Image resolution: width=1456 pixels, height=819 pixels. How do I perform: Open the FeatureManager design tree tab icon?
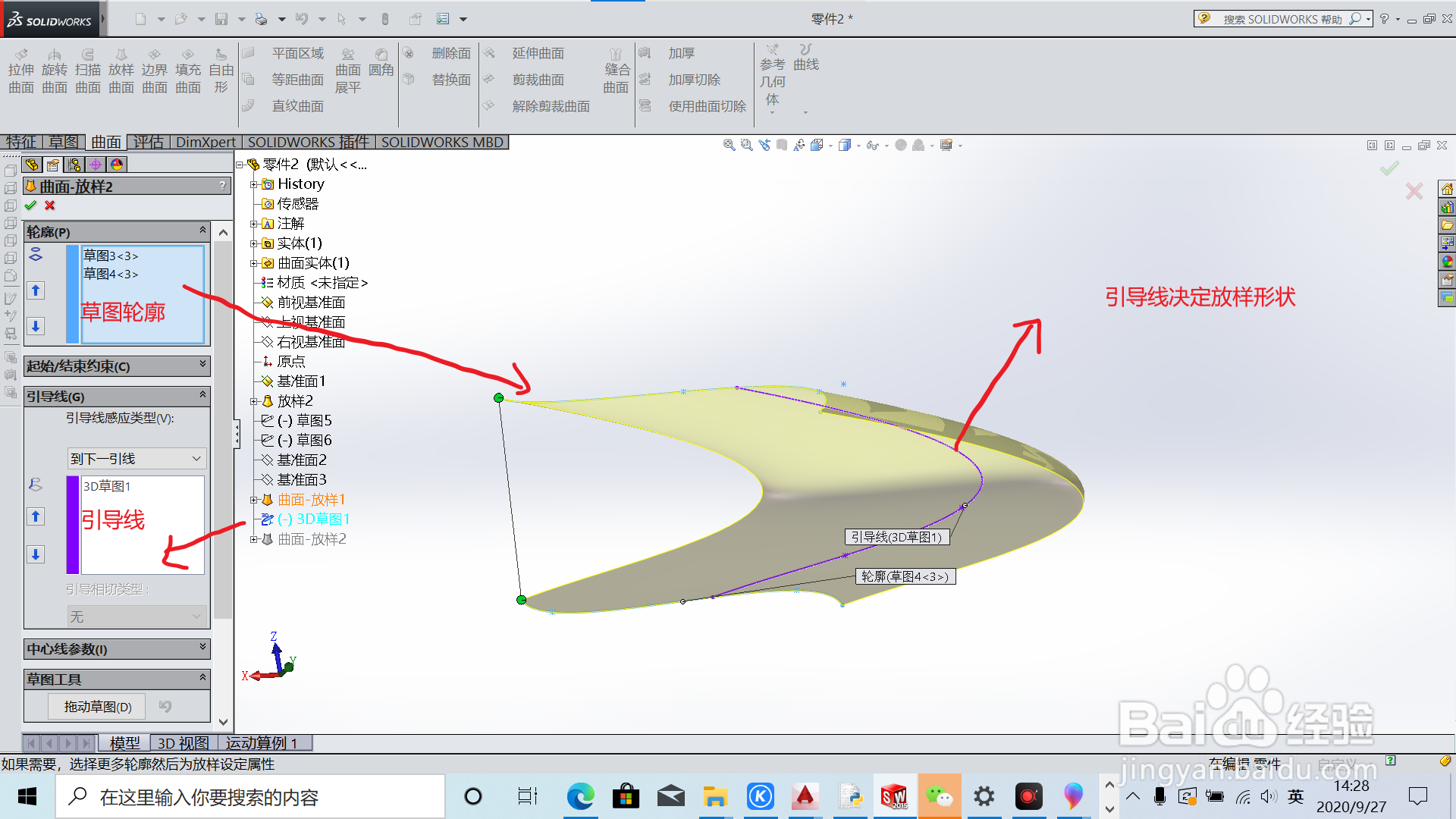click(x=32, y=165)
